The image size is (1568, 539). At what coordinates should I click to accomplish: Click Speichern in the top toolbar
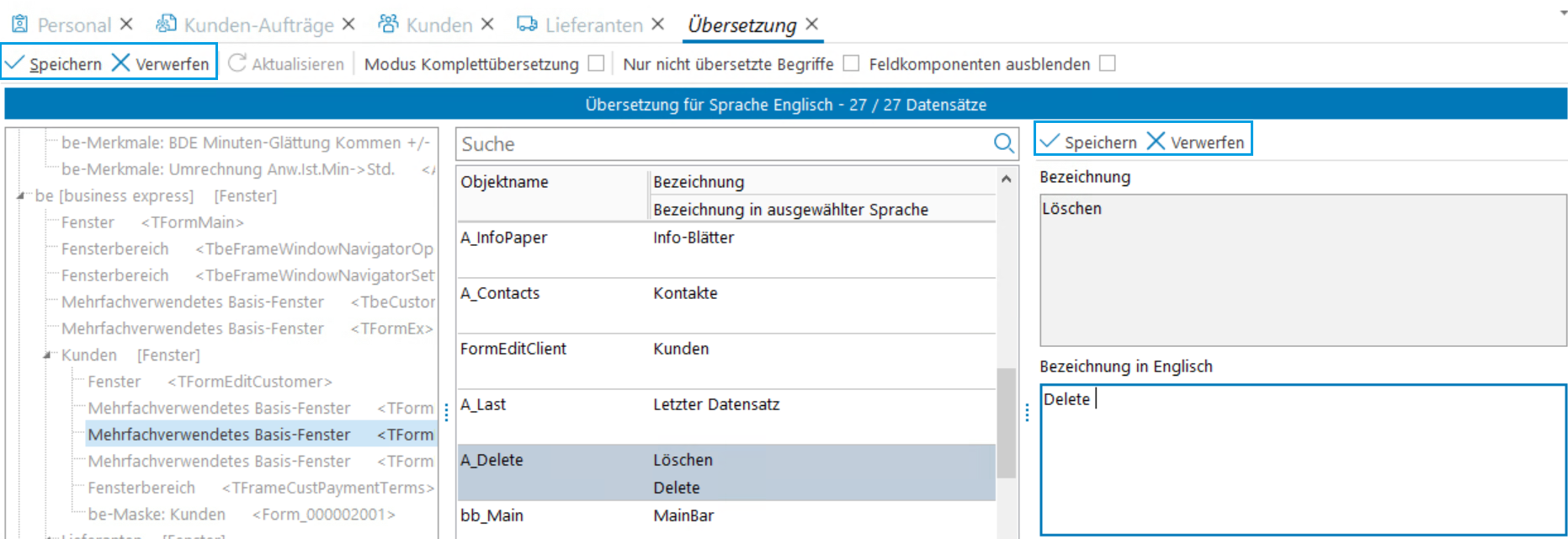pyautogui.click(x=54, y=63)
